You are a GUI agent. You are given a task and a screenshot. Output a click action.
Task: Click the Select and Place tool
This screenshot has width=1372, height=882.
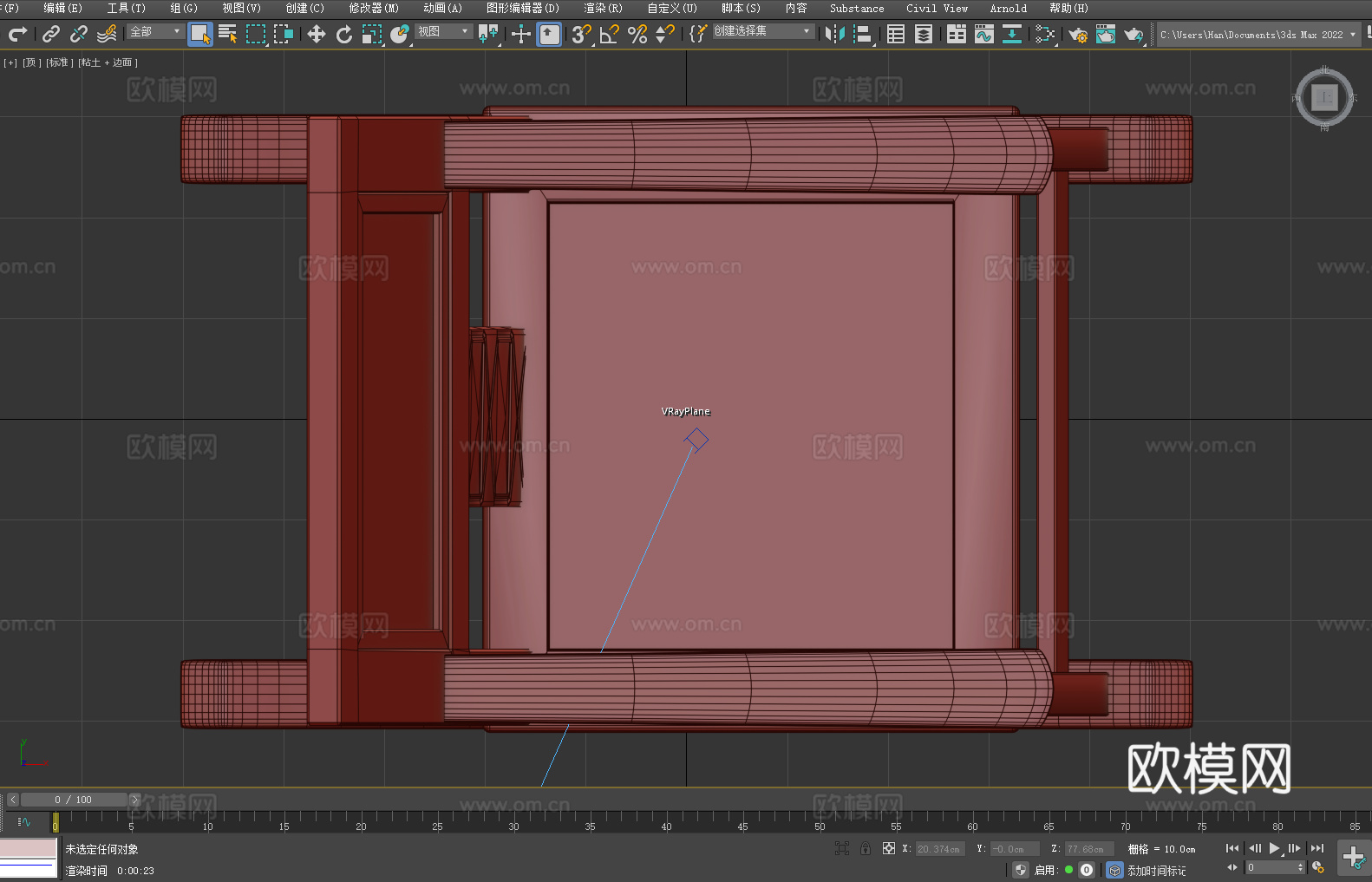coord(400,34)
